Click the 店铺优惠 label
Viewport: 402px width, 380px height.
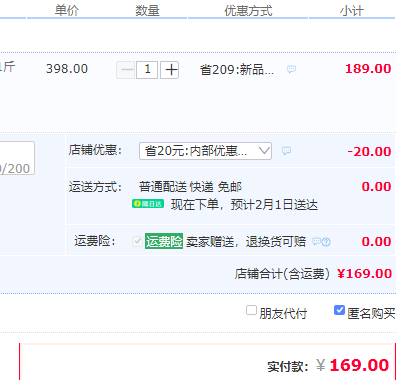pos(95,150)
